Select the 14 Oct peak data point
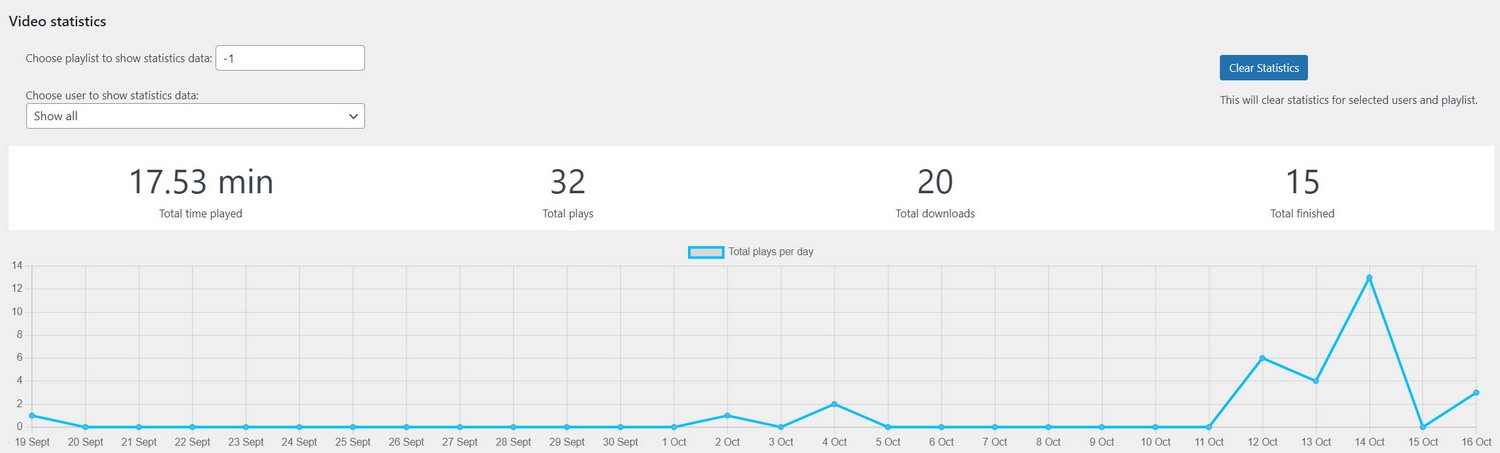 pos(1369,278)
